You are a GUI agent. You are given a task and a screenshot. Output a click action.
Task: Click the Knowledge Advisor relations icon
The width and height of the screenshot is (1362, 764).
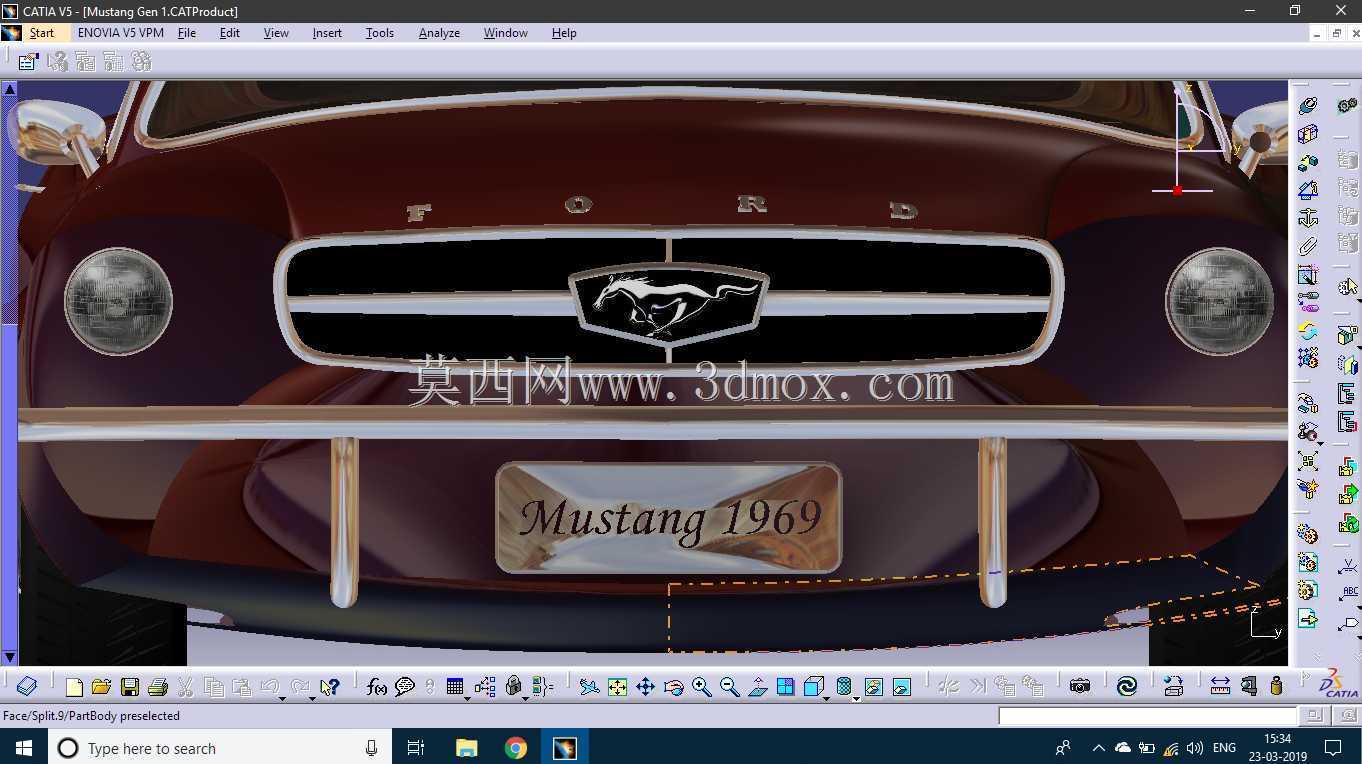(485, 687)
